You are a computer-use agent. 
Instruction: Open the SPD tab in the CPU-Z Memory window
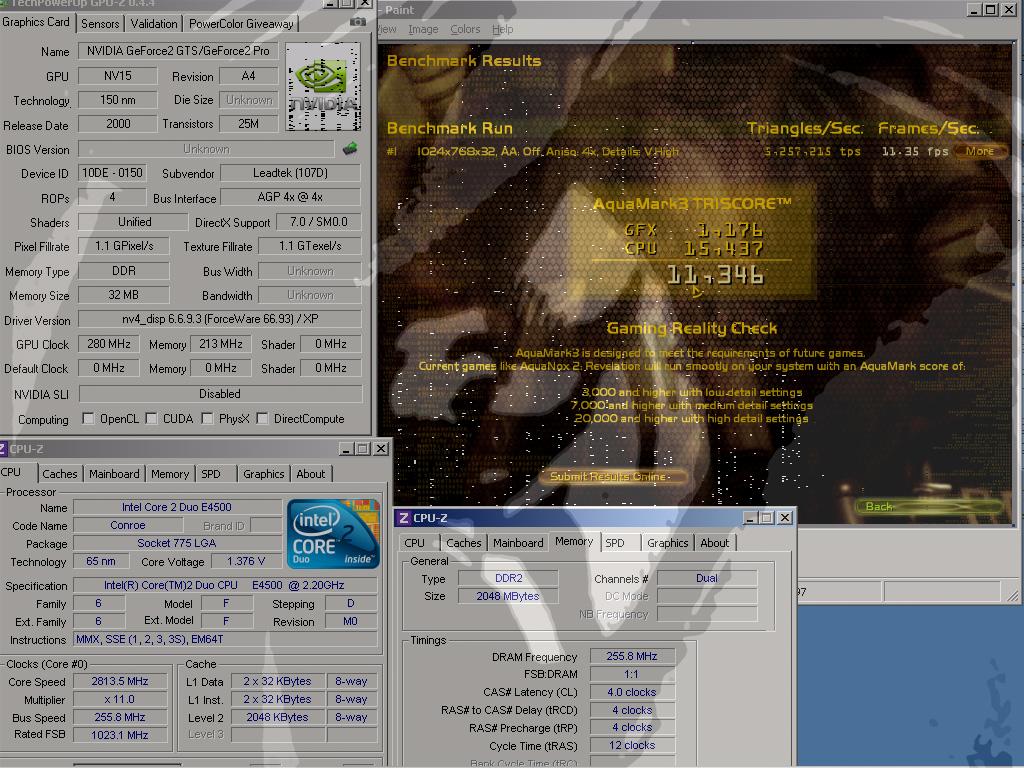pyautogui.click(x=615, y=543)
